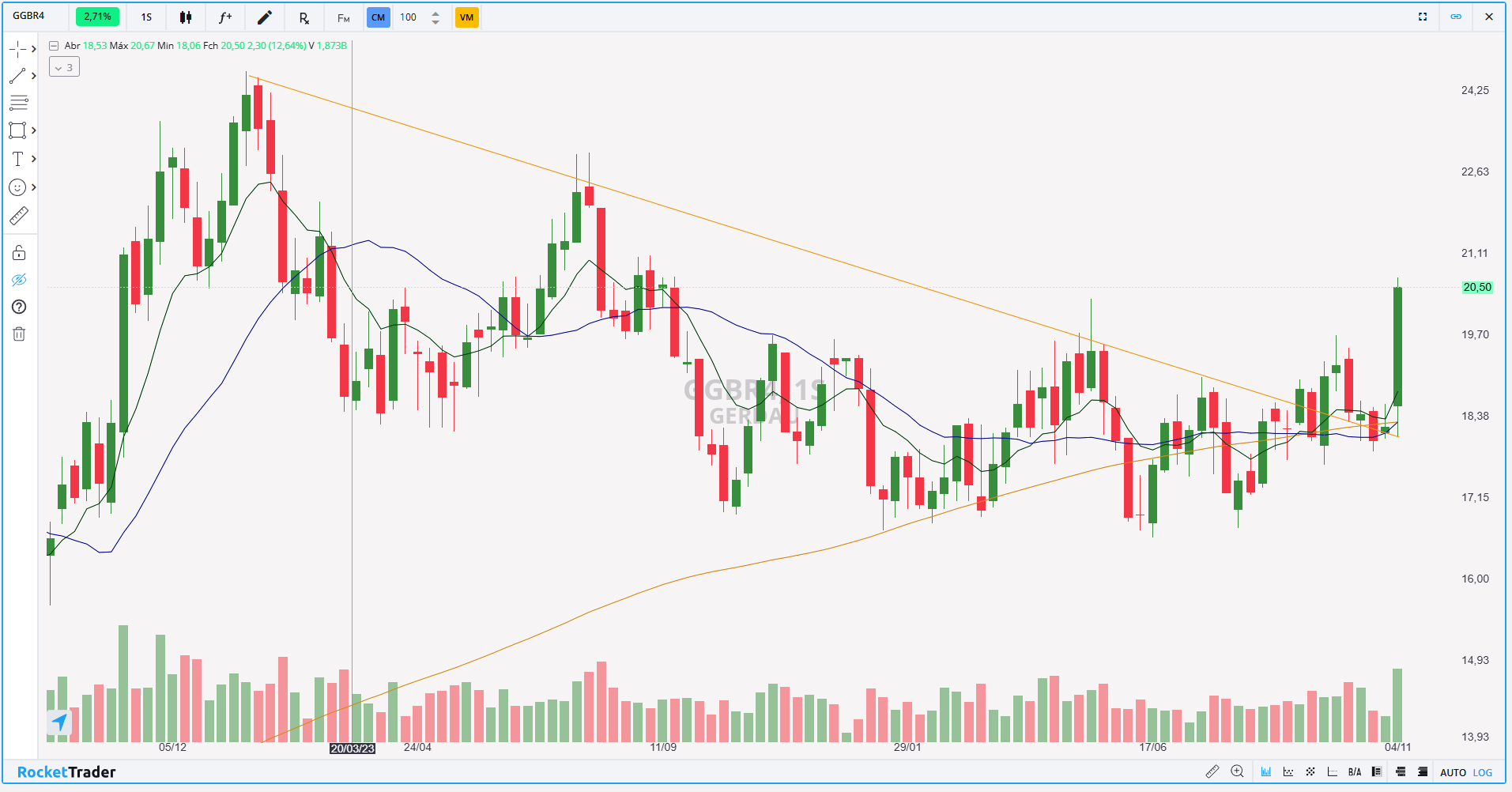This screenshot has height=792, width=1512.
Task: Expand the collapsed indicators list showing 3
Action: pos(64,67)
